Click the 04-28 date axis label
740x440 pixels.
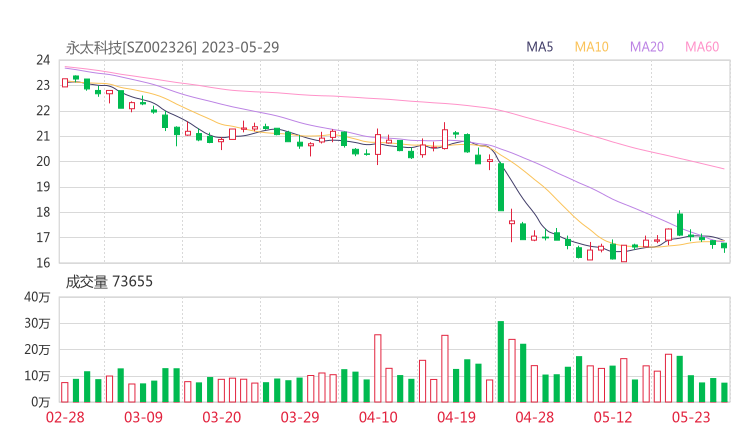coord(534,417)
